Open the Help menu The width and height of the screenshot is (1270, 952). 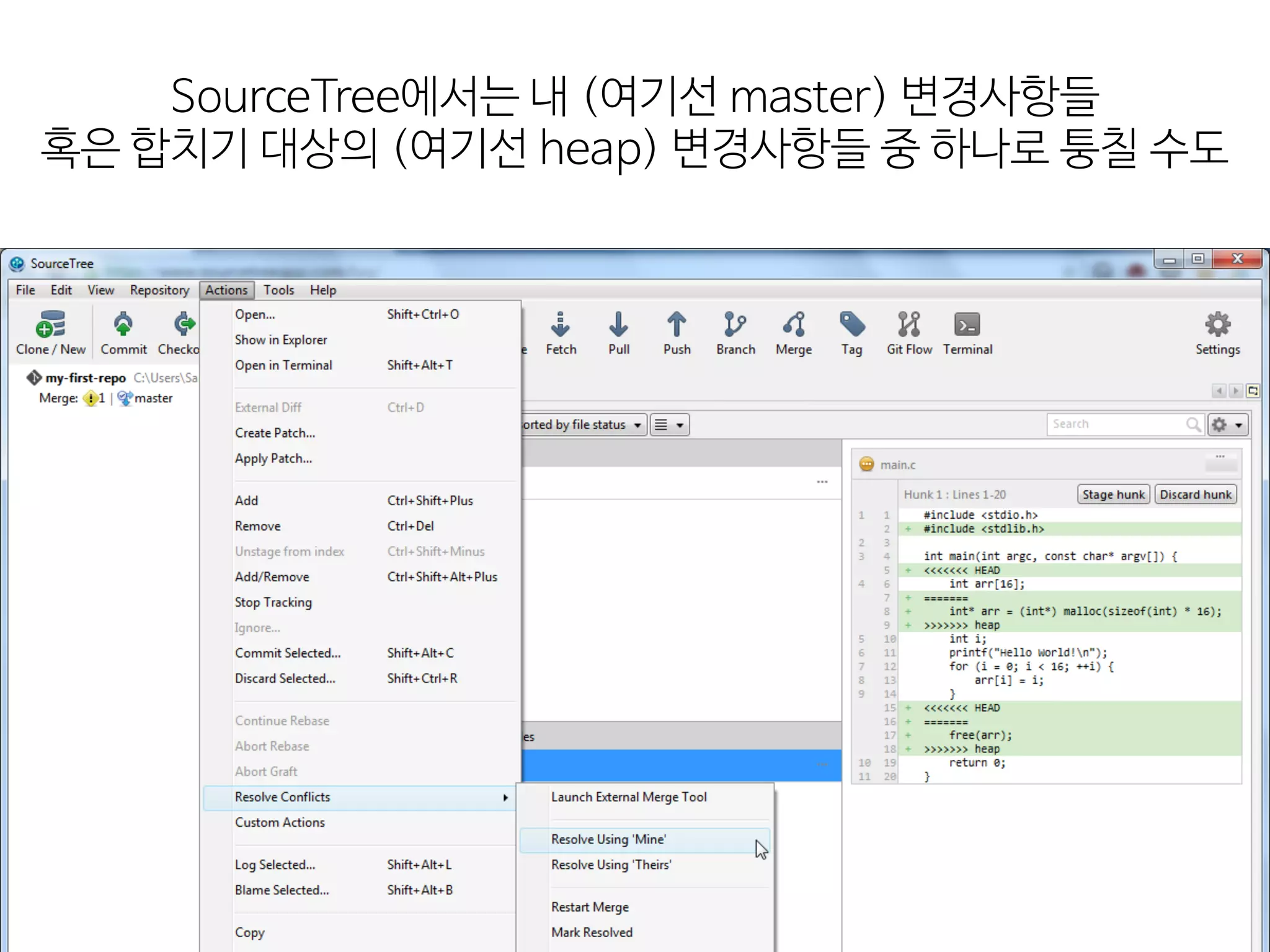click(x=322, y=290)
